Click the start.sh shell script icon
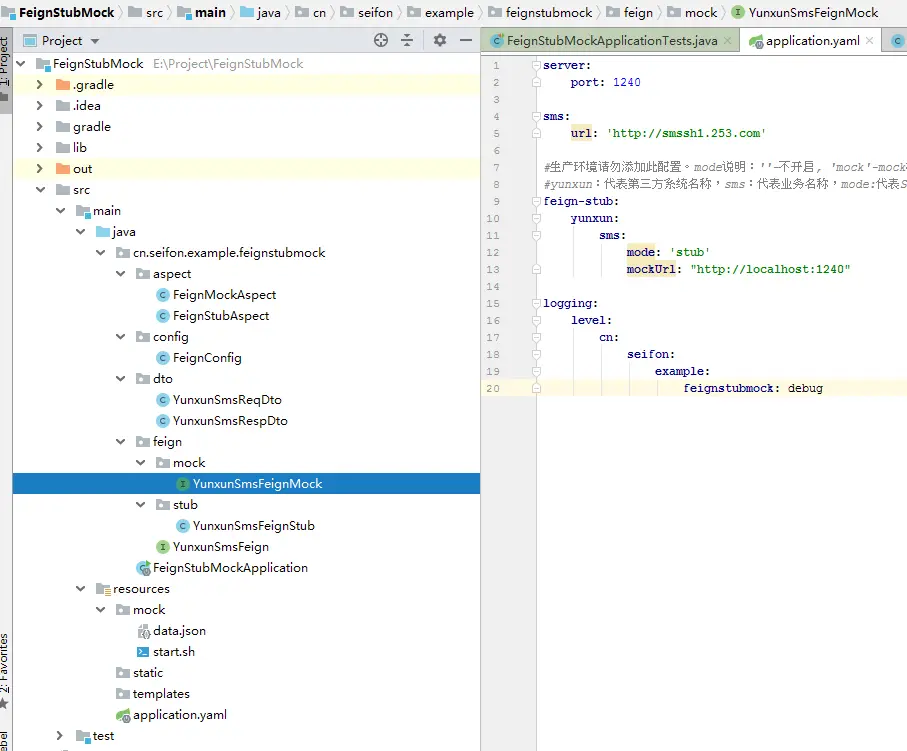The height and width of the screenshot is (751, 907). pyautogui.click(x=143, y=652)
